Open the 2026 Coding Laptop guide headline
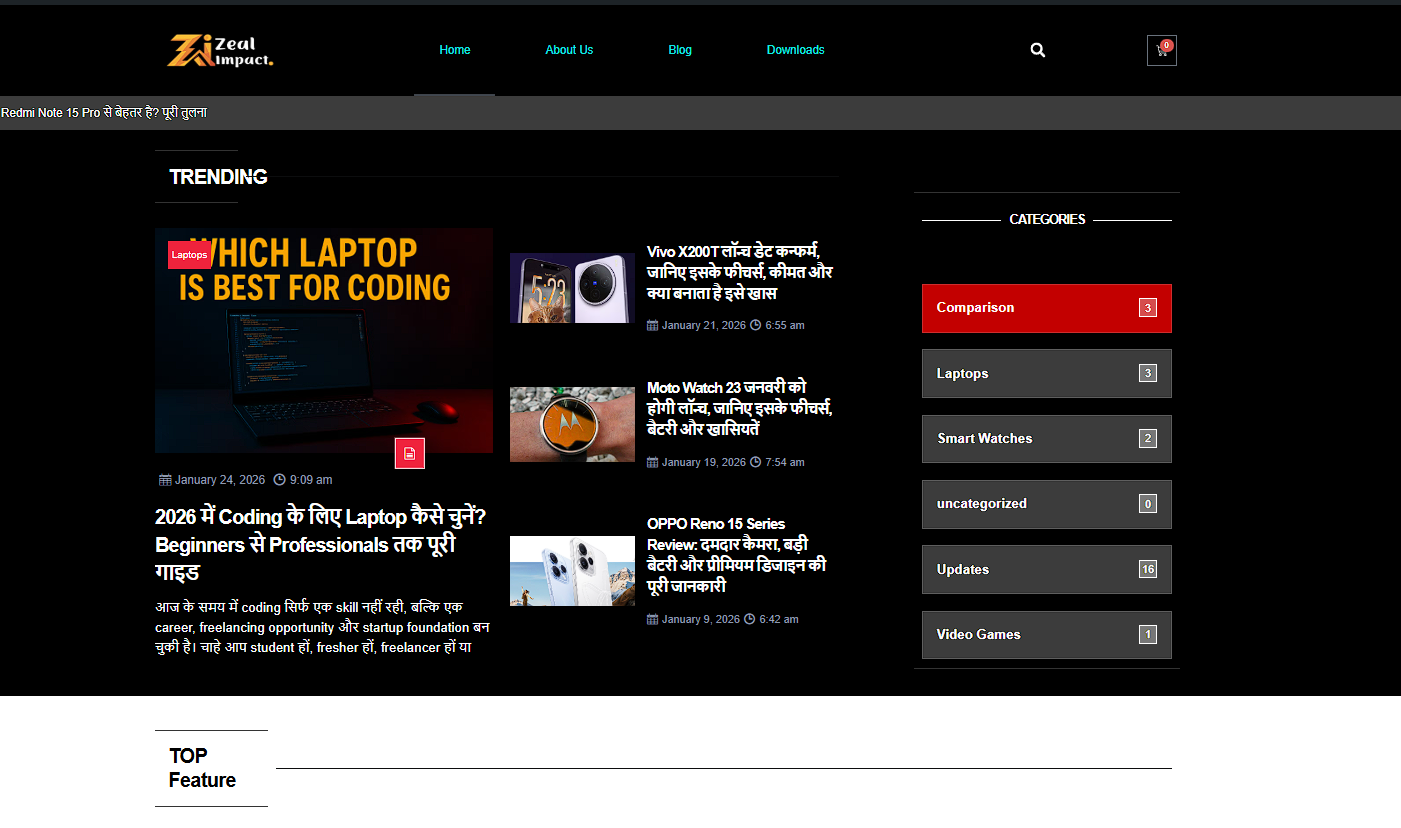 [x=320, y=544]
